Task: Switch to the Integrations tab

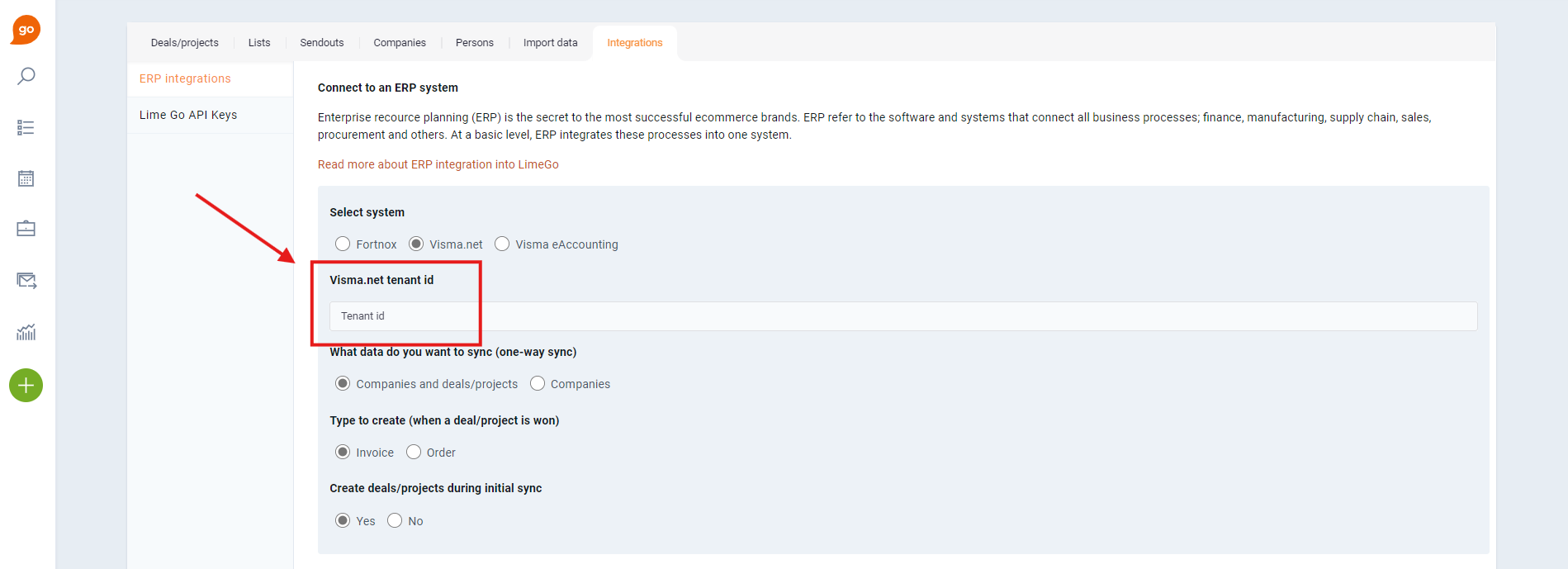Action: pos(635,43)
